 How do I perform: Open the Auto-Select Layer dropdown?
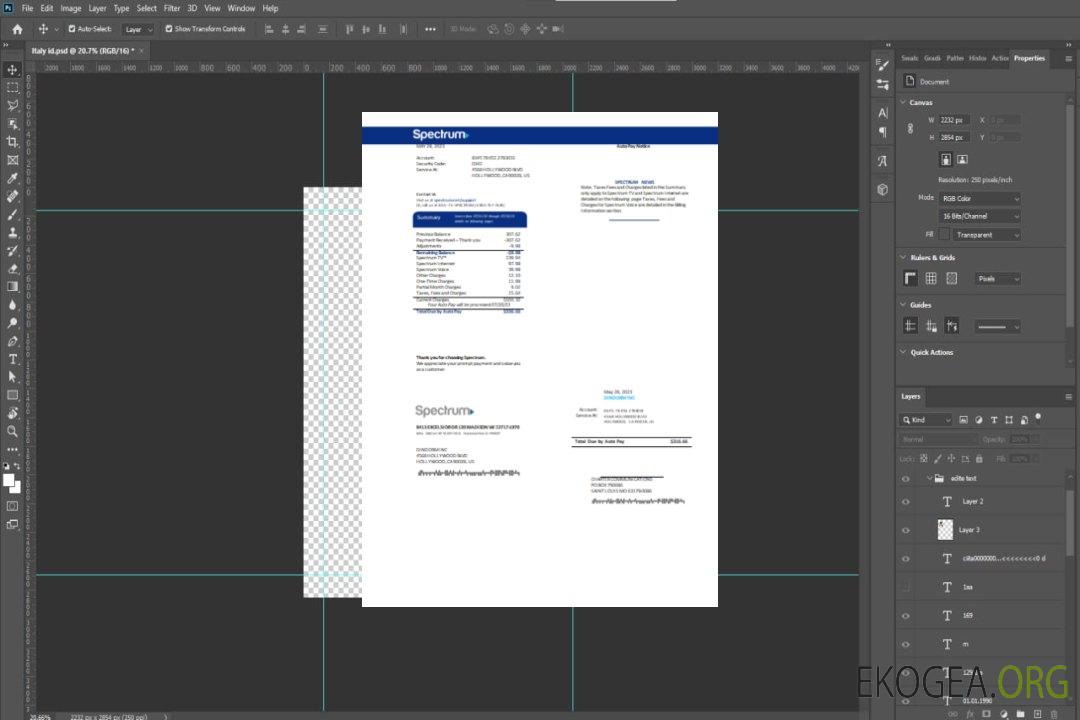138,29
